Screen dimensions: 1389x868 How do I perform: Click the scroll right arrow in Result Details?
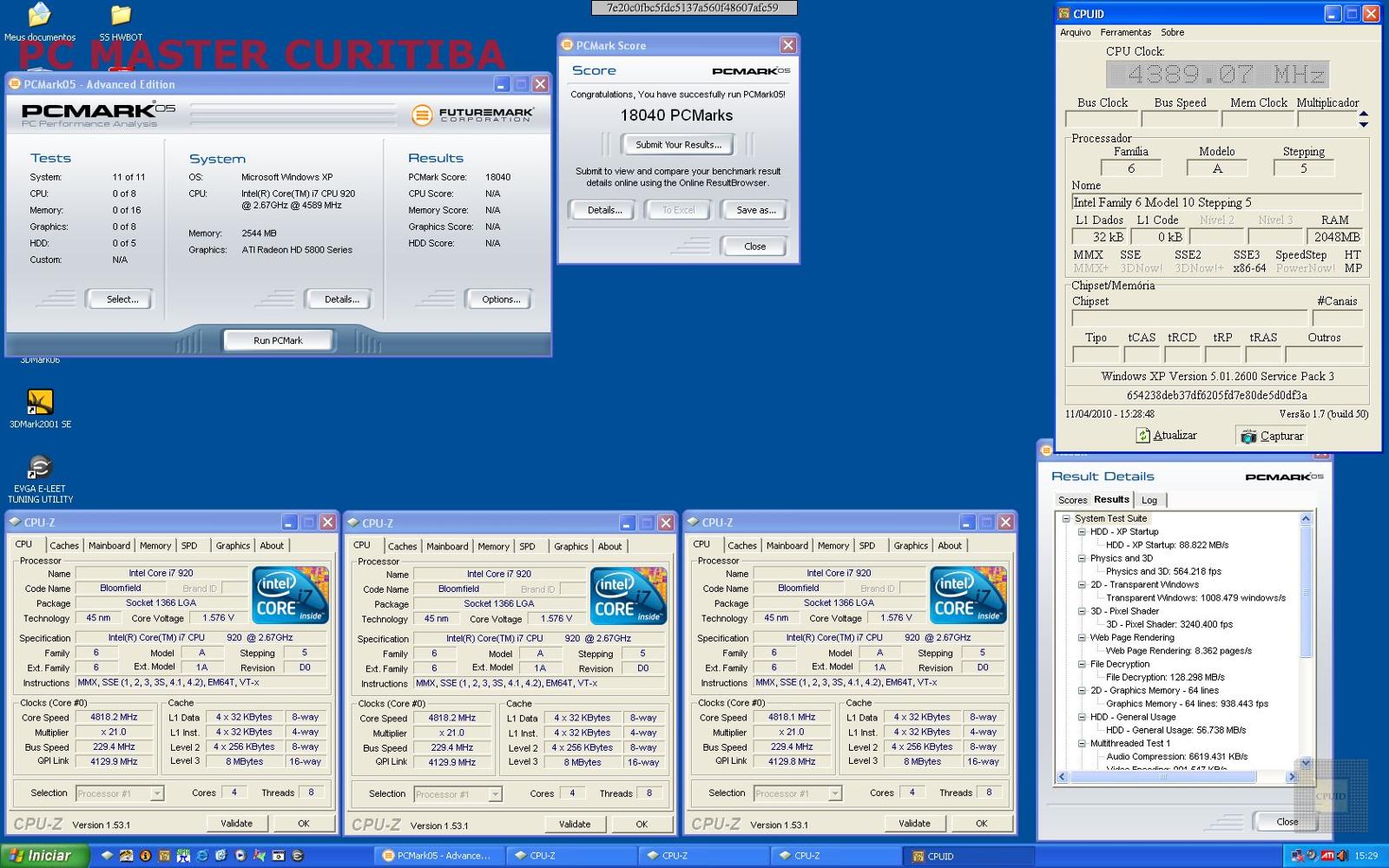click(x=1293, y=777)
